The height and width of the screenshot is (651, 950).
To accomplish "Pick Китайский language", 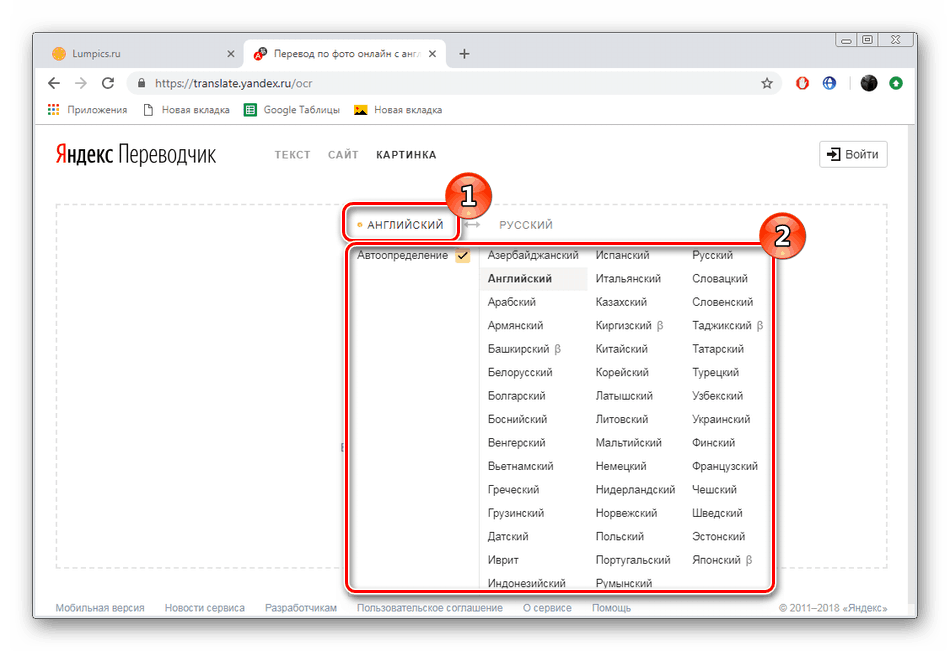I will coord(621,349).
